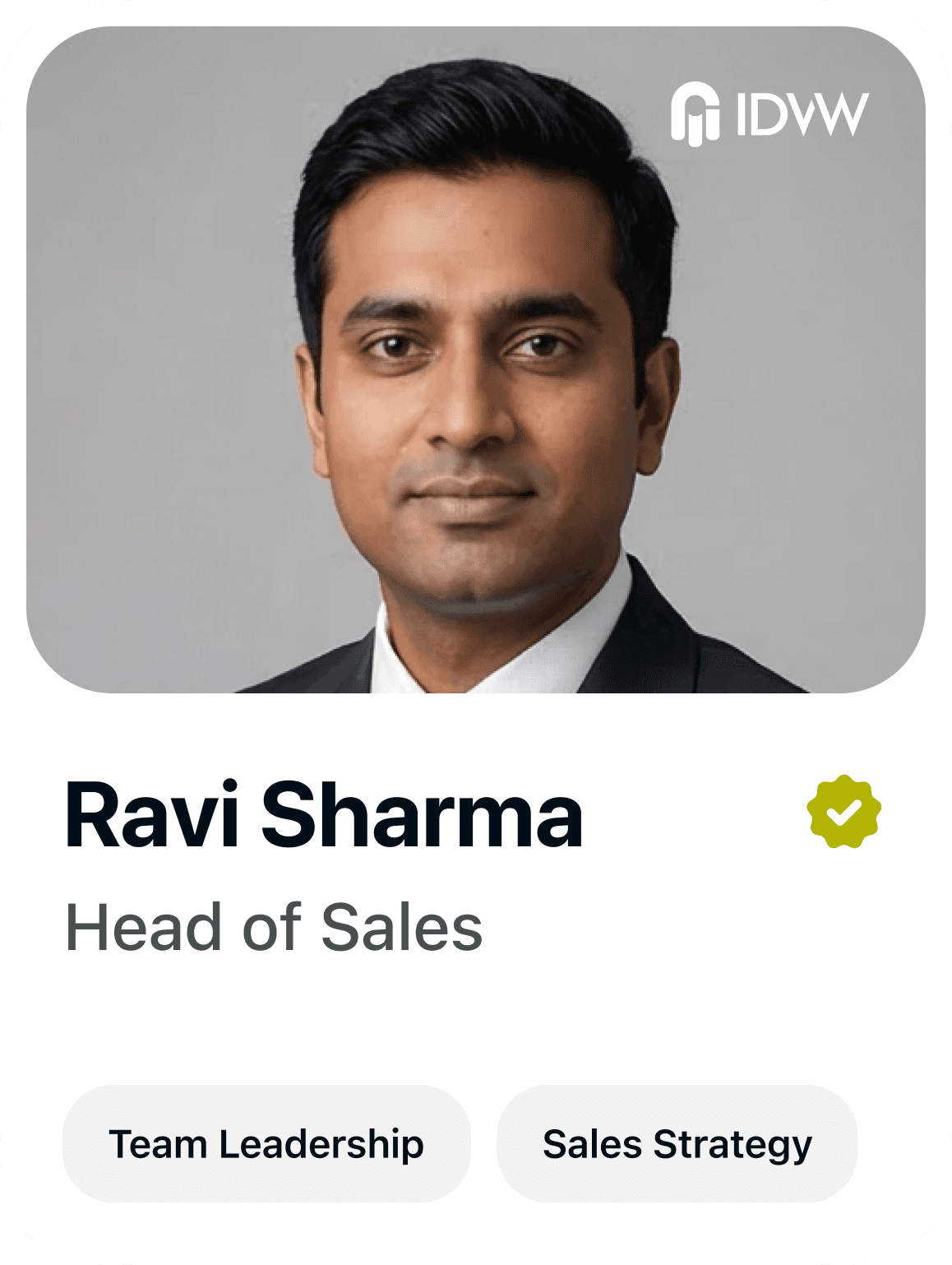Click the Ravi Sharma profile photo
The height and width of the screenshot is (1265, 952).
point(476,359)
